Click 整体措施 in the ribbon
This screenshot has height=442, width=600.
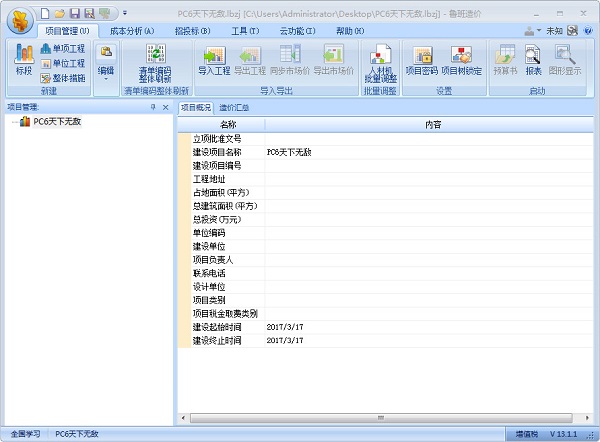pos(62,78)
